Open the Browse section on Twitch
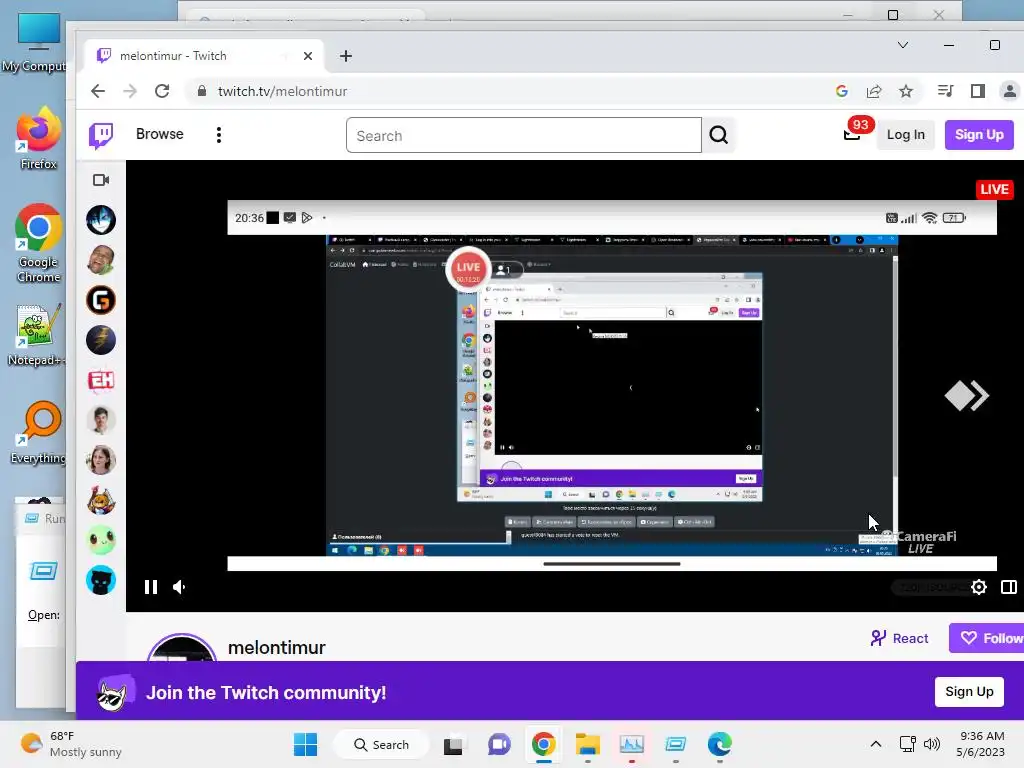Viewport: 1024px width, 768px height. point(159,134)
